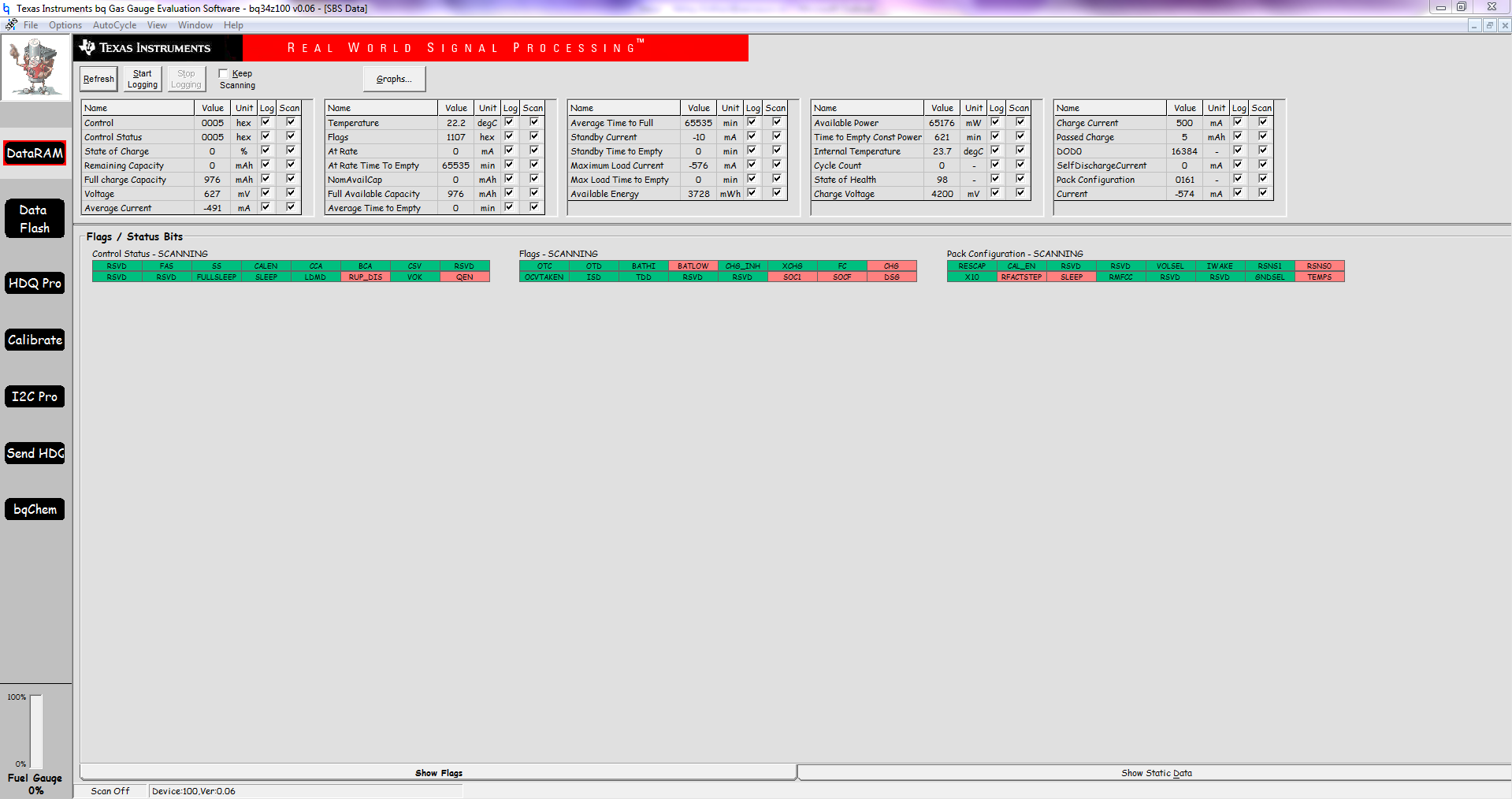This screenshot has width=1512, height=799.
Task: Click the Device:100,Ver:0.06 status text
Action: pyautogui.click(x=194, y=791)
